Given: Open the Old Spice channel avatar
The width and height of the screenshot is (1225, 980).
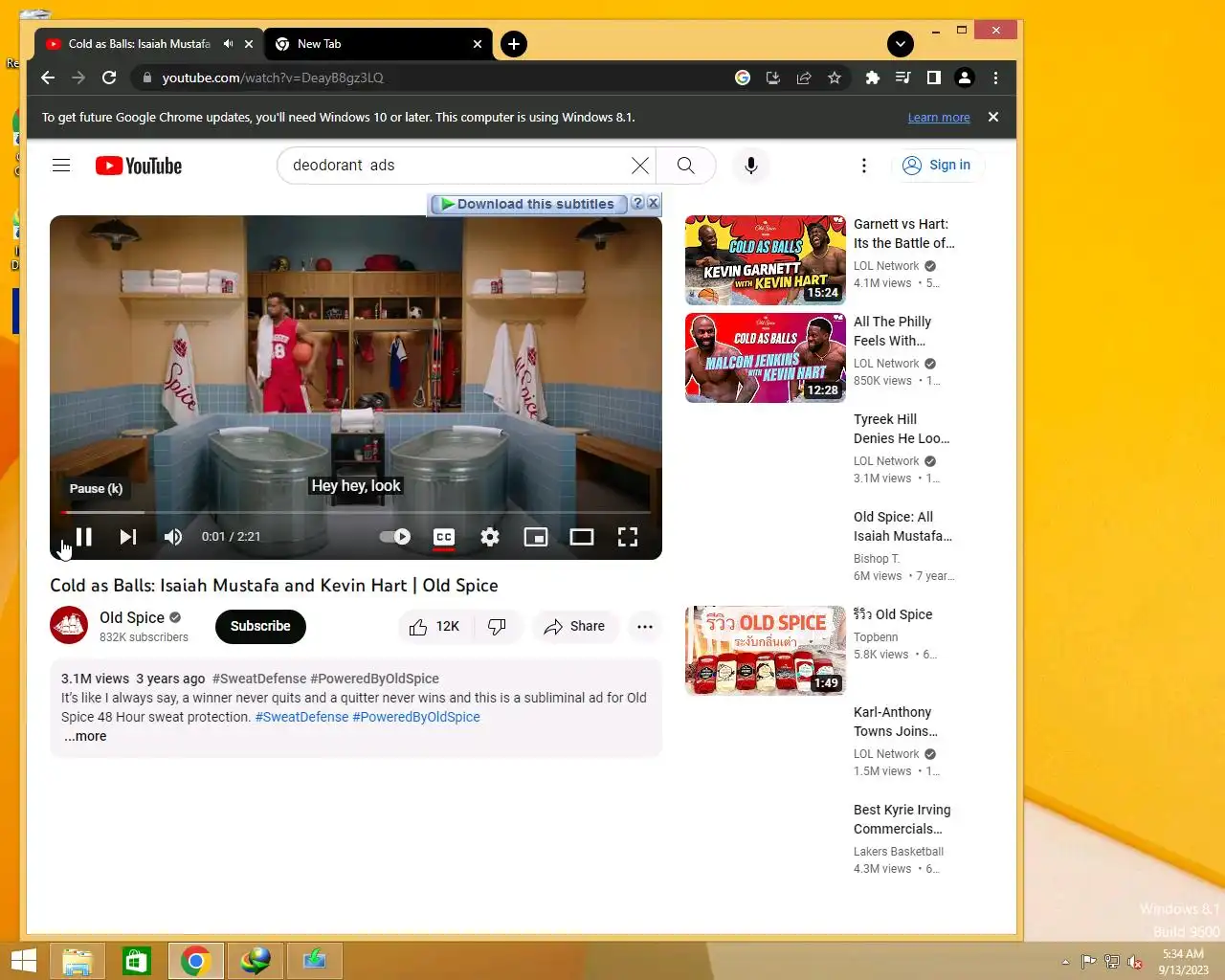Looking at the screenshot, I should click(x=69, y=626).
